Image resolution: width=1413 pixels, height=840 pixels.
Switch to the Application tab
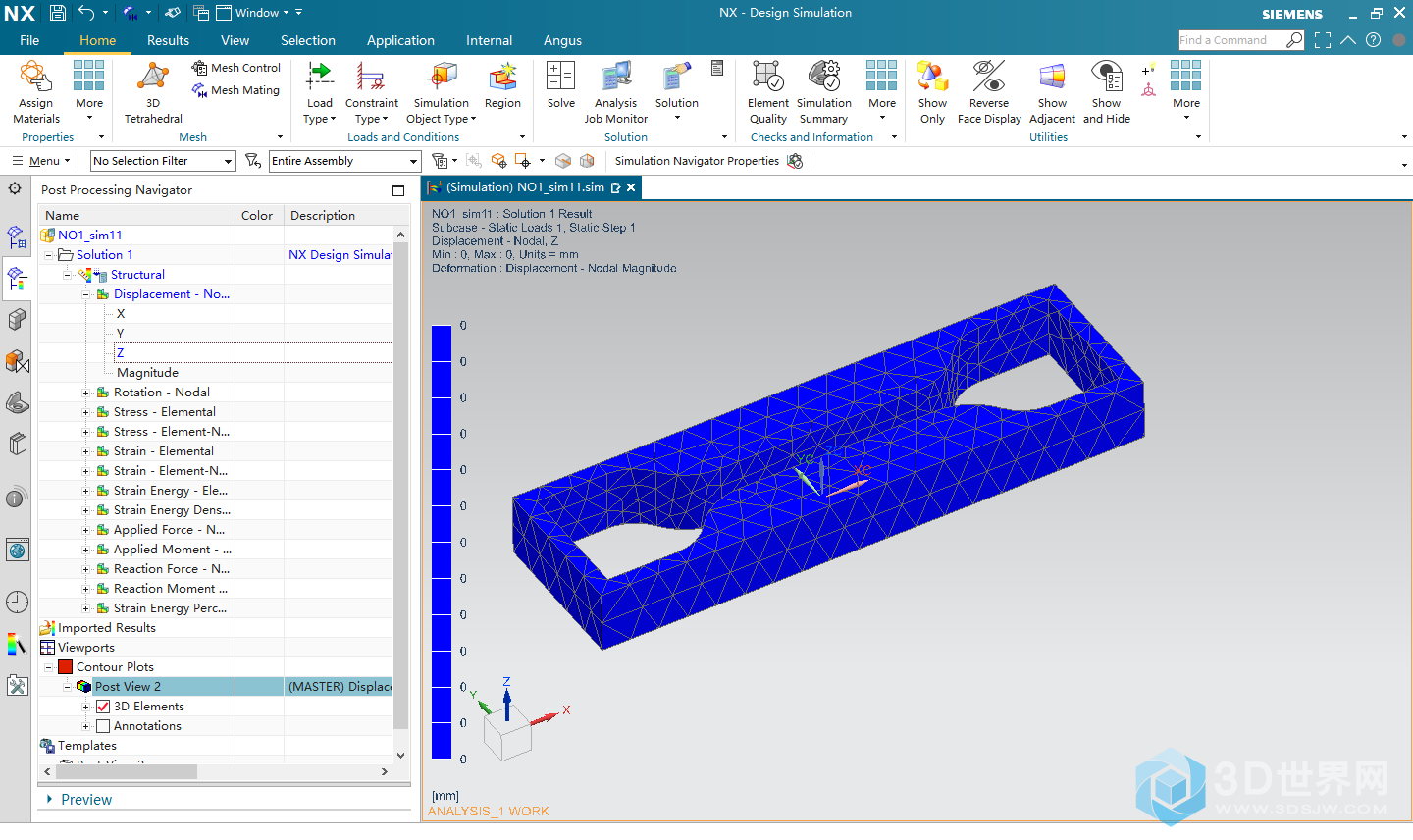[400, 40]
